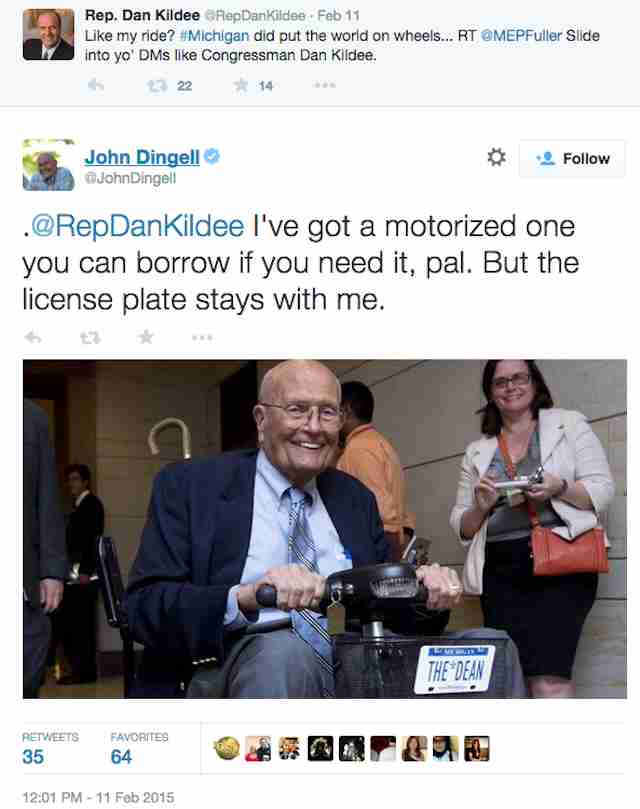Retweet John Dingell's tweet
This screenshot has width=640, height=809.
point(90,338)
